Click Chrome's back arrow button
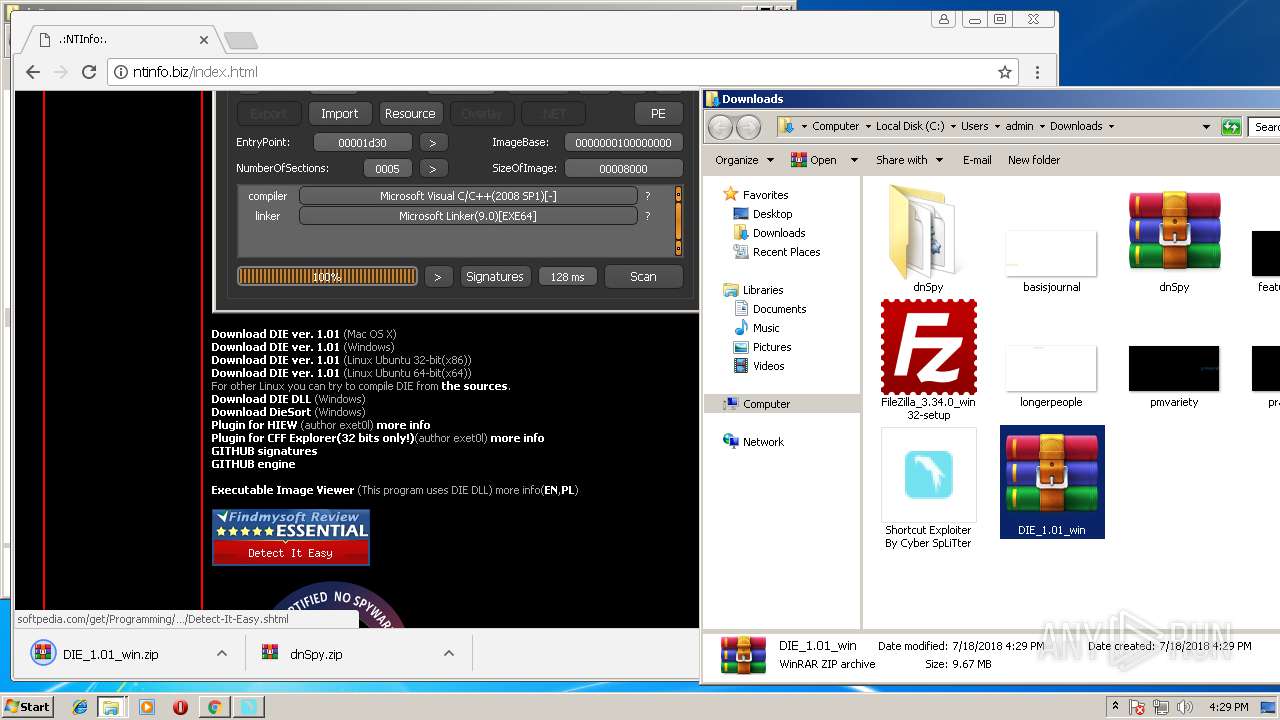This screenshot has width=1280, height=720. coord(33,72)
